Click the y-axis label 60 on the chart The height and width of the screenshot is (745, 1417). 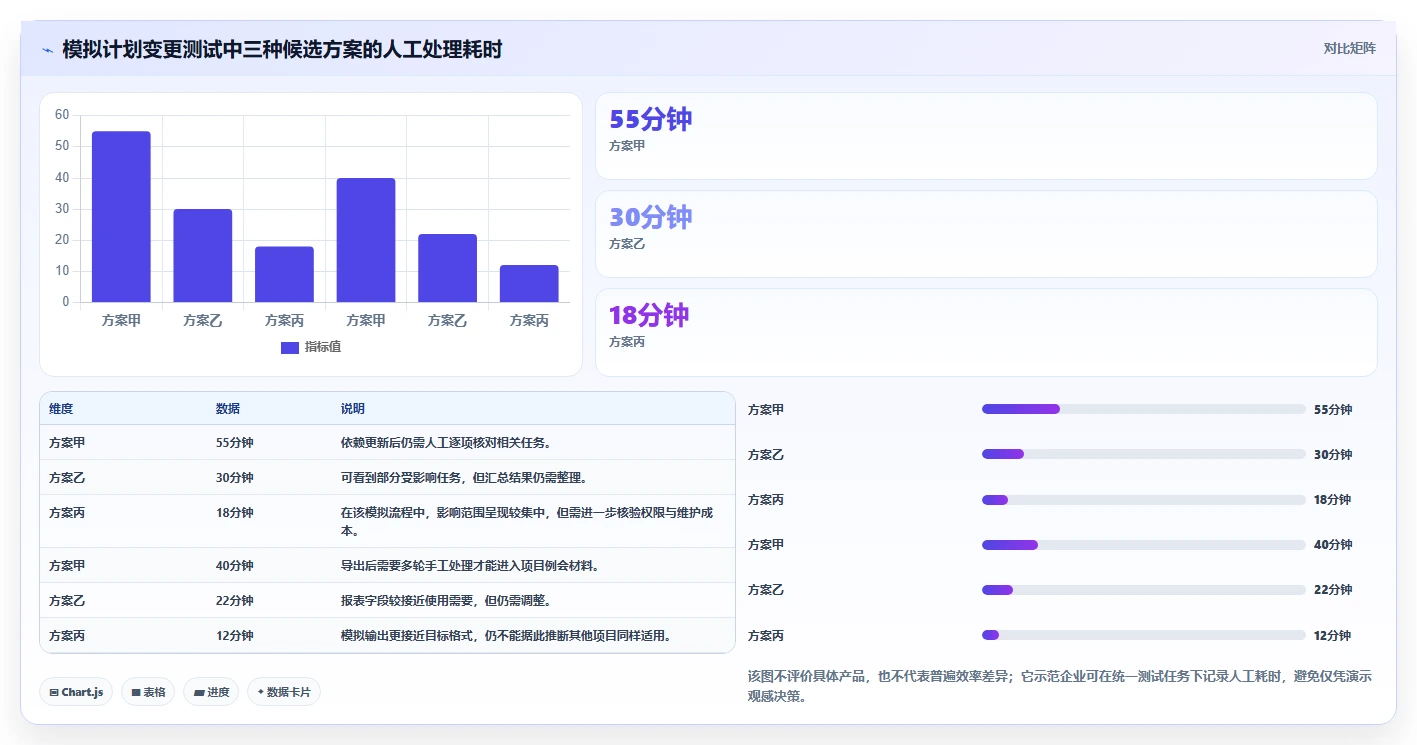click(x=62, y=115)
